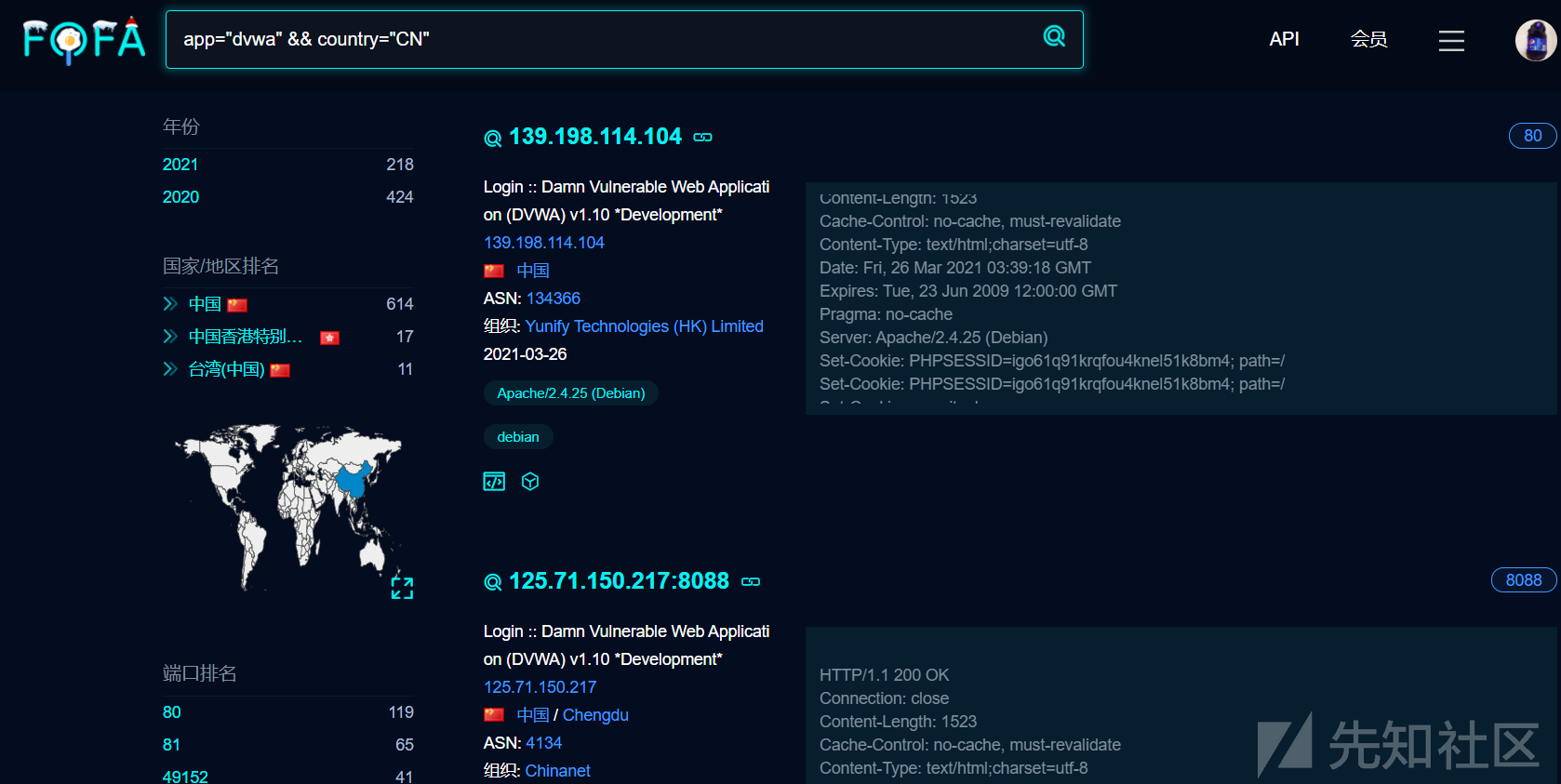1561x784 pixels.
Task: Open the hamburger menu
Action: tap(1451, 40)
